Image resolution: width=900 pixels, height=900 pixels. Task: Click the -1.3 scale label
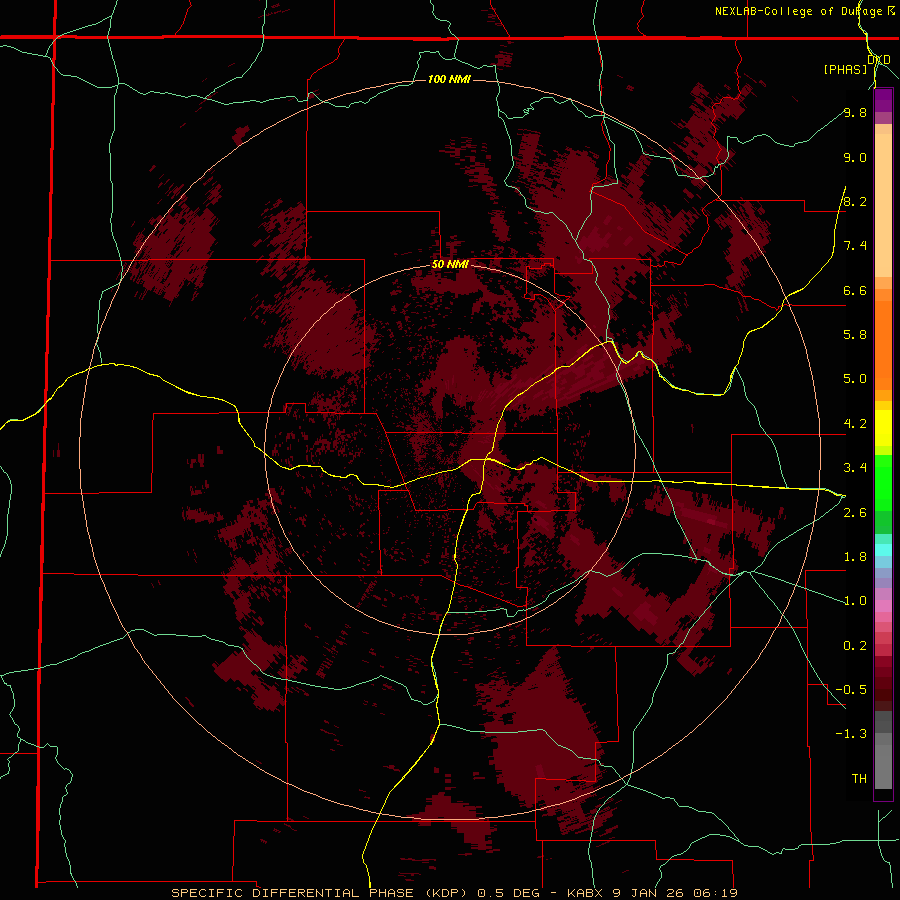[x=852, y=734]
